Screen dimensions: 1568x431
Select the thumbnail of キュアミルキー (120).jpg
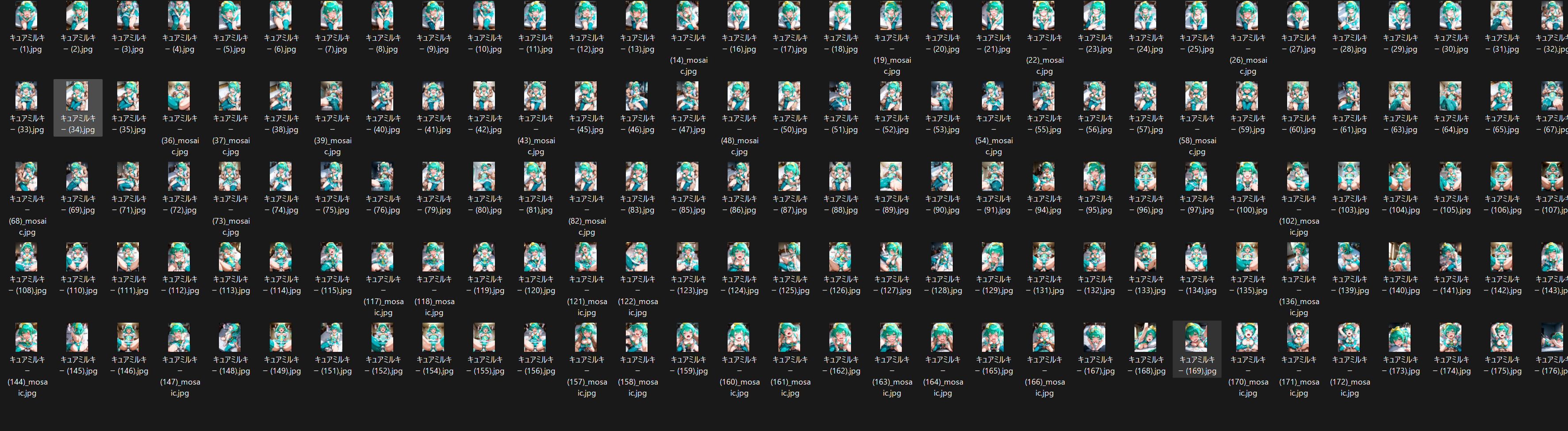tap(535, 257)
